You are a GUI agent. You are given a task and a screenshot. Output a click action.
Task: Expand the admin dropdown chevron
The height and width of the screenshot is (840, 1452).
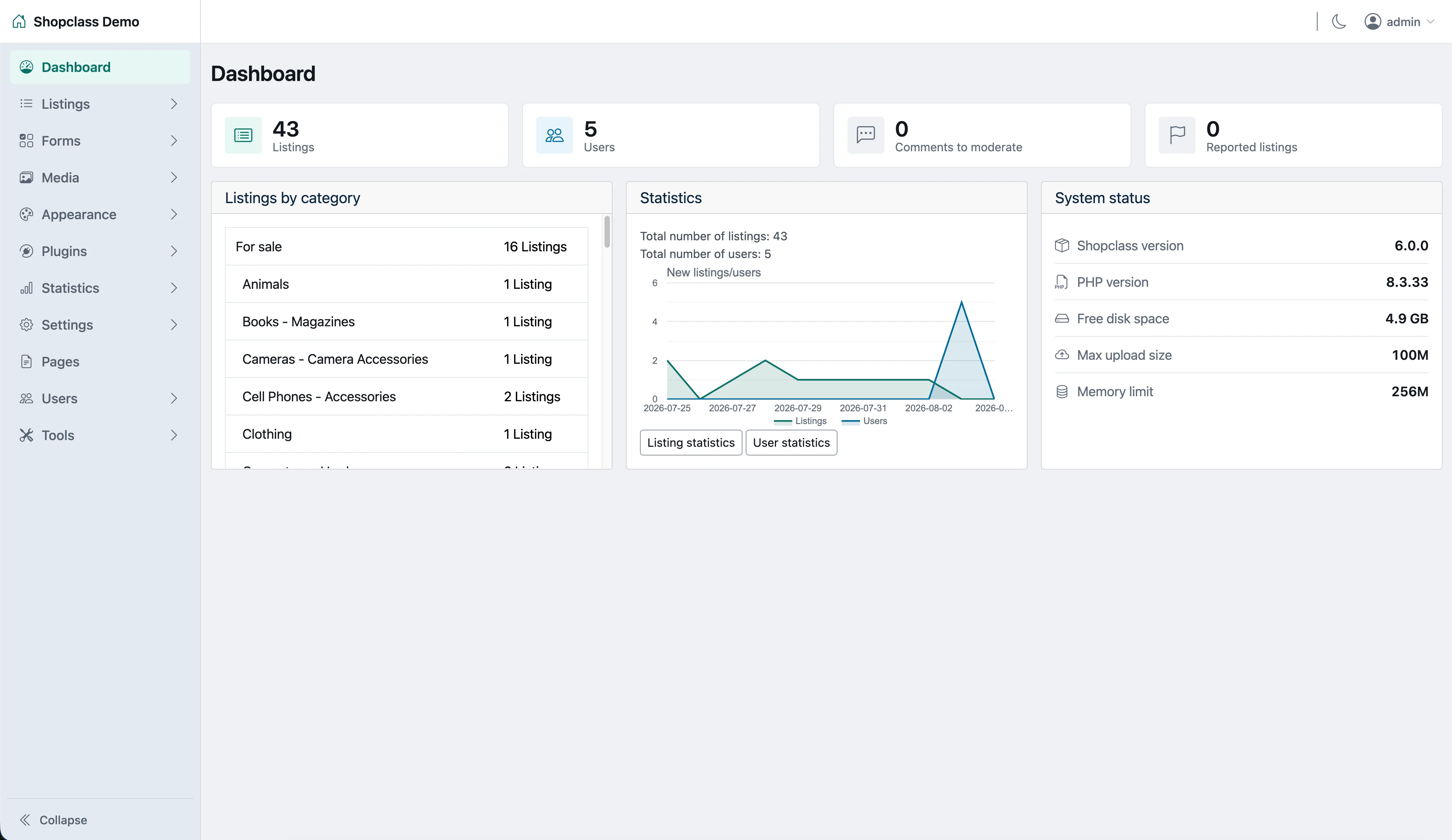(x=1430, y=22)
